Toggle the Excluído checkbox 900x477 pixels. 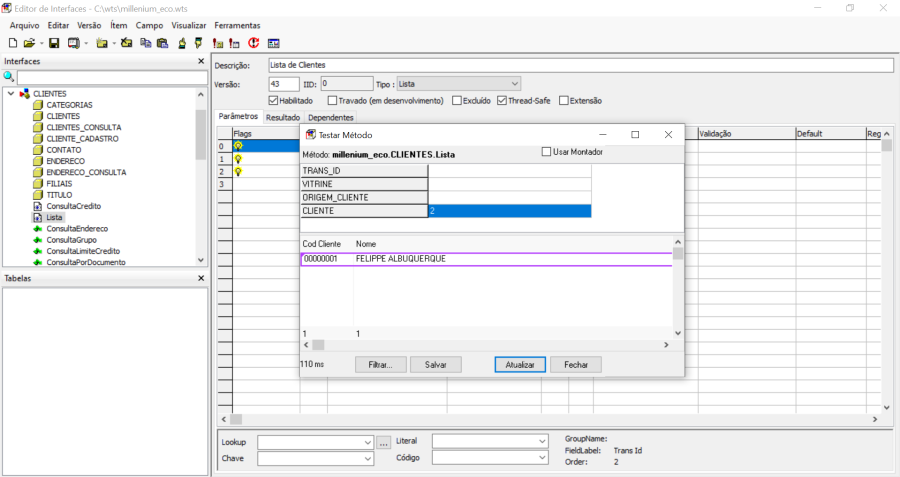pos(457,100)
